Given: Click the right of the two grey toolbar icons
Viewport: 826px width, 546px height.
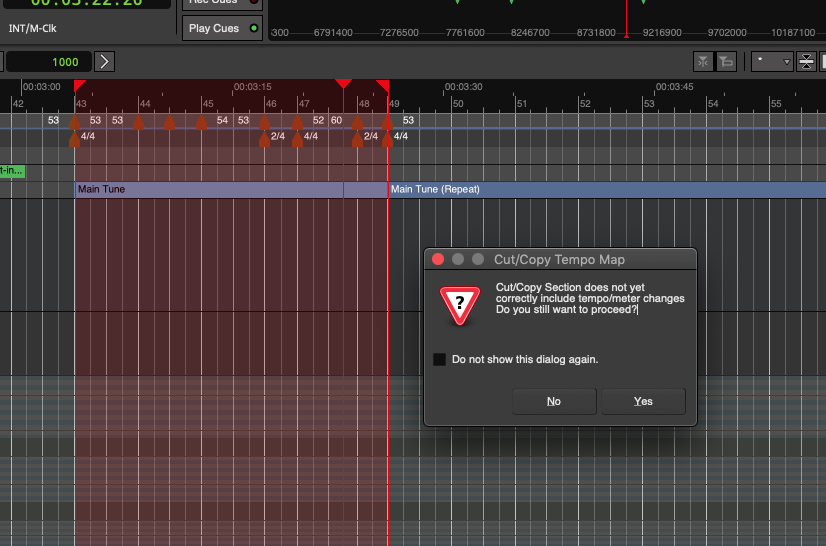Looking at the screenshot, I should [726, 62].
